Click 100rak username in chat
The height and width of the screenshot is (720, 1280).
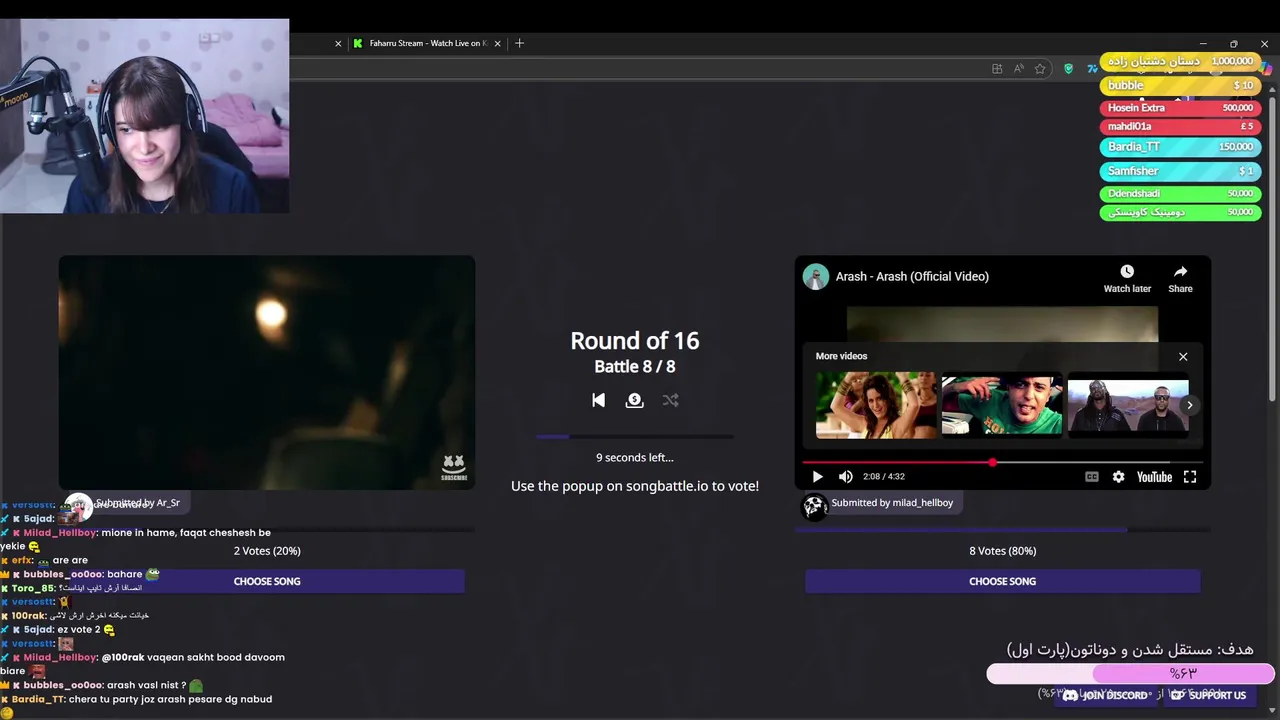[x=29, y=616]
